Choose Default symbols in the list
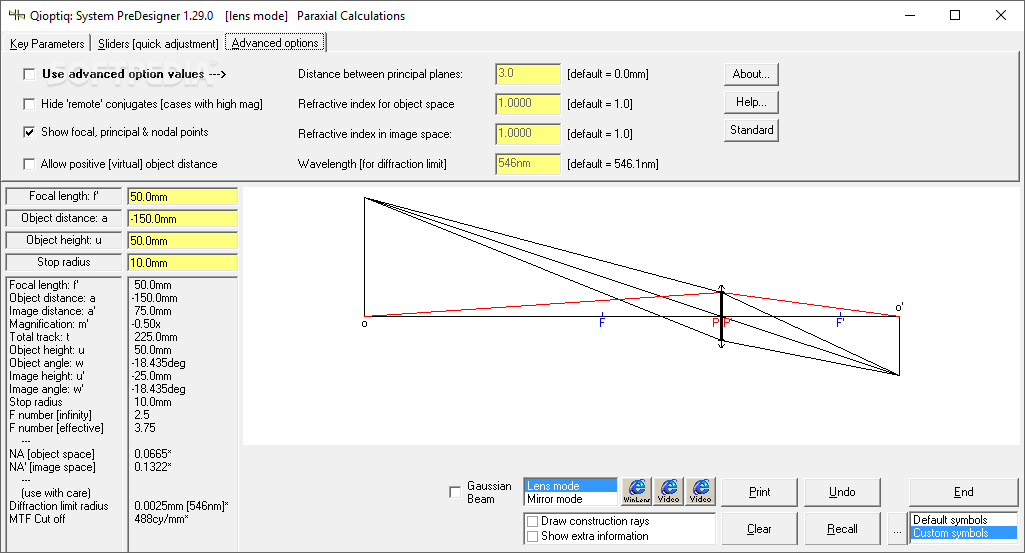1025x553 pixels. (x=964, y=520)
